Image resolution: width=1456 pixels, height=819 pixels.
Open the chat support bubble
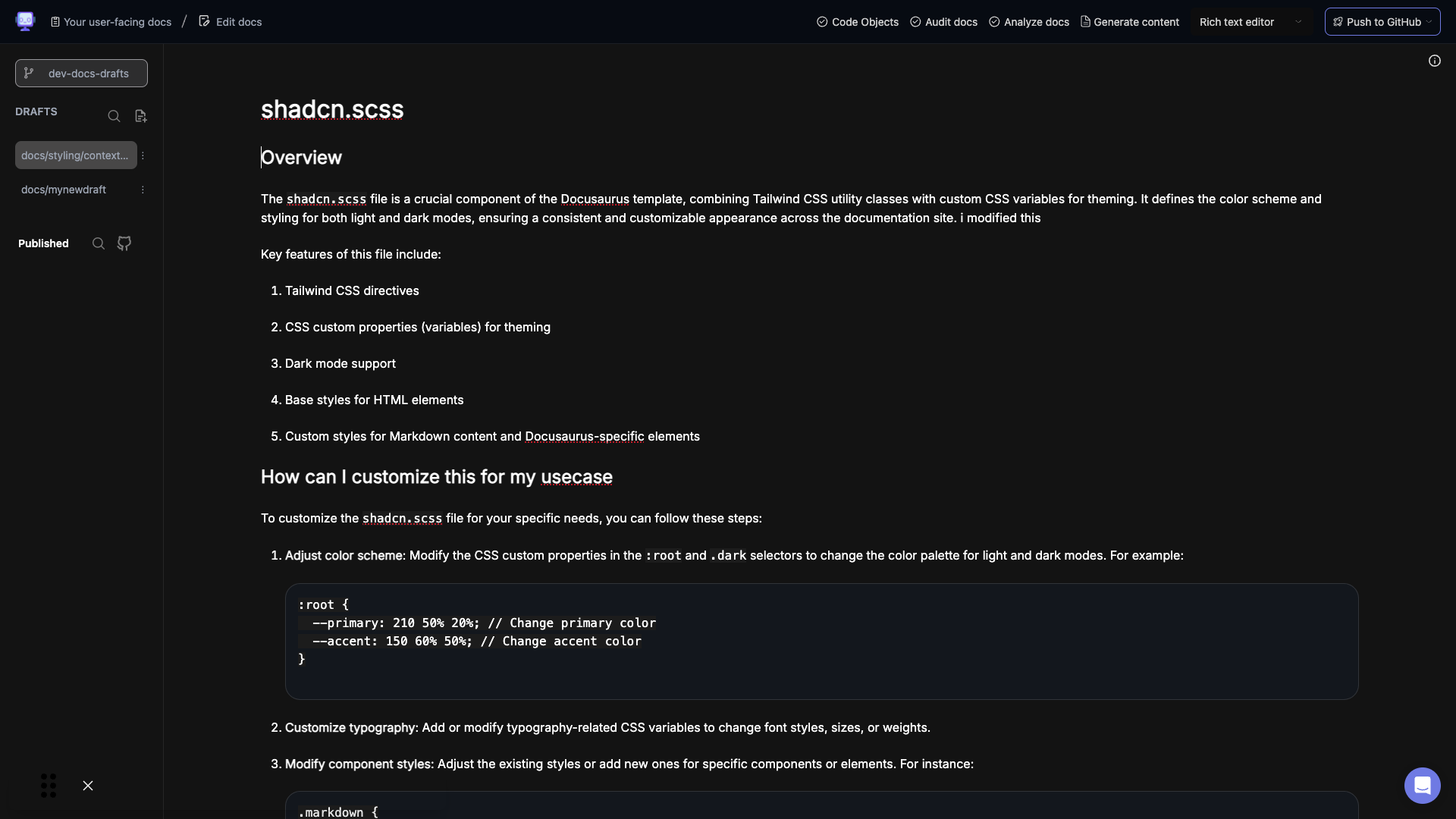click(x=1422, y=786)
